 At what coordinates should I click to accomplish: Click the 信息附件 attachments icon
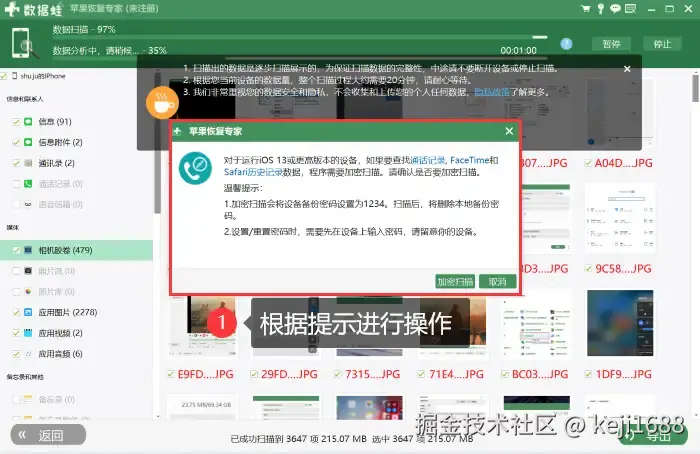click(x=28, y=142)
